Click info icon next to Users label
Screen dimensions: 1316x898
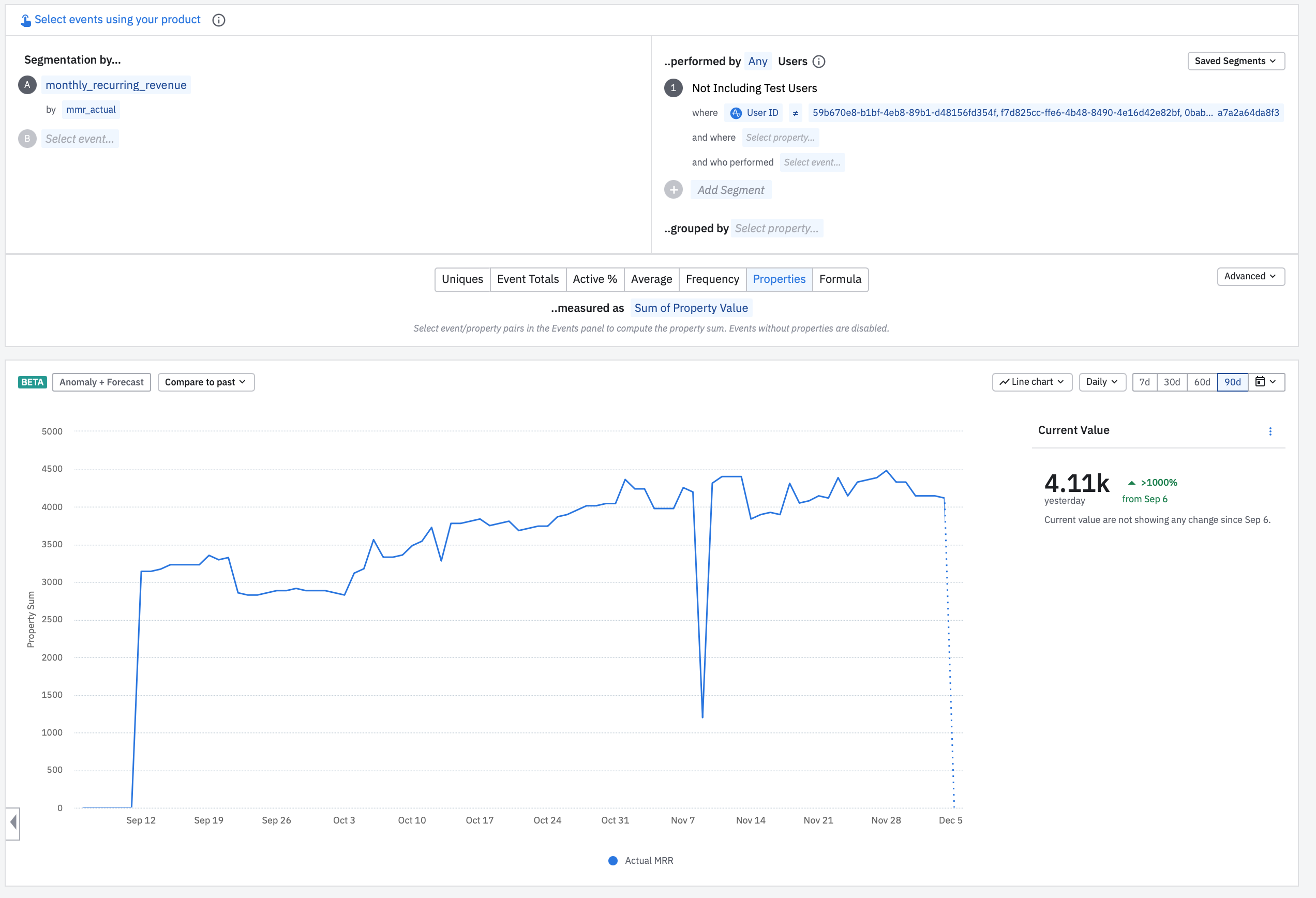819,62
